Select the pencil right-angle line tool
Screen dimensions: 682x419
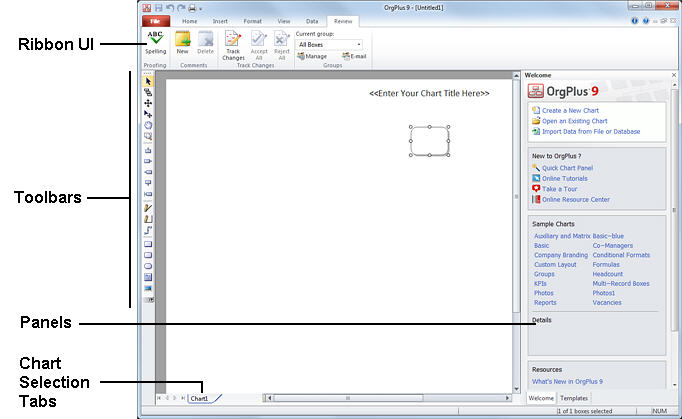coord(148,219)
